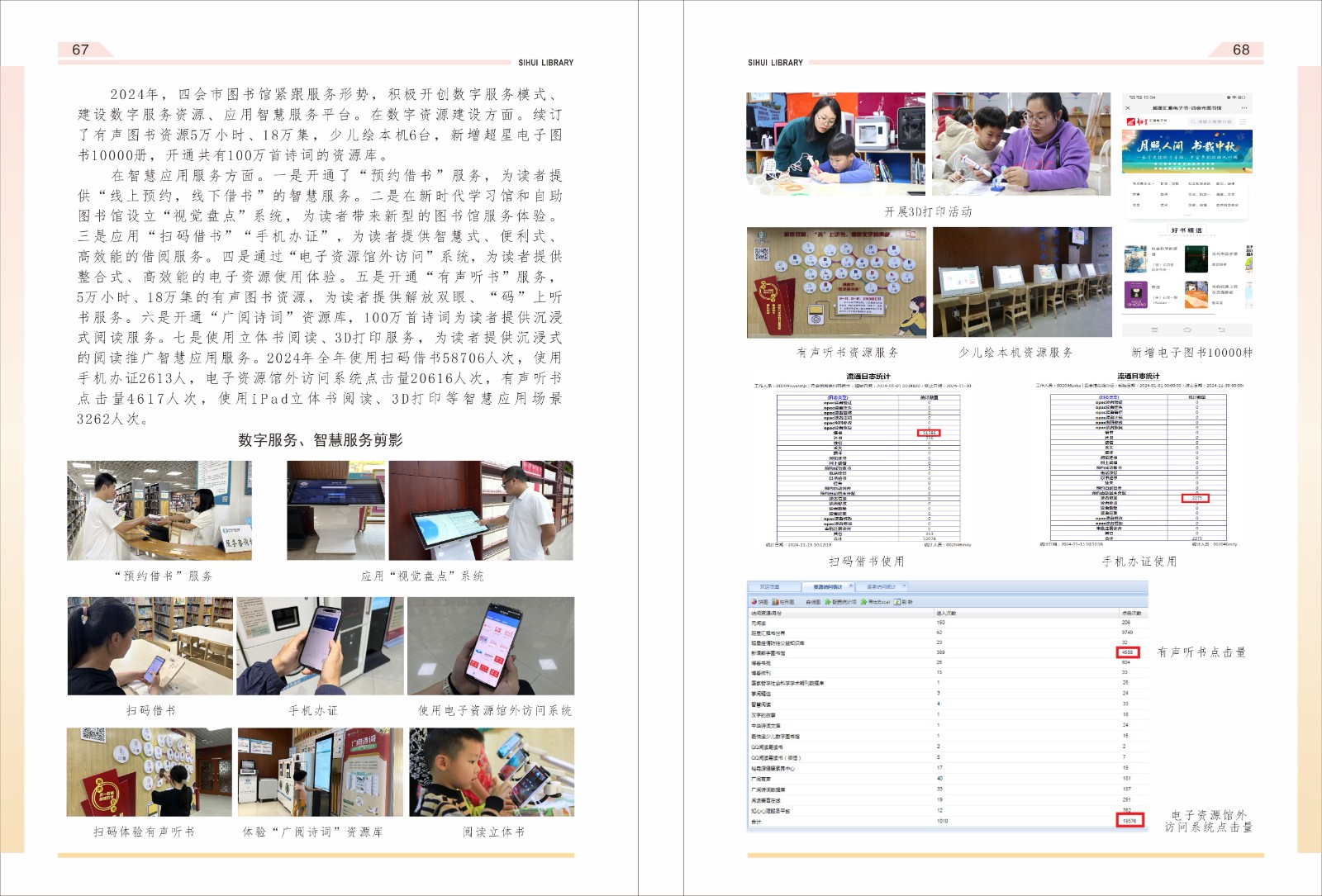Click the pie chart (饼图) toolbar icon
This screenshot has width=1322, height=896.
pos(754,602)
